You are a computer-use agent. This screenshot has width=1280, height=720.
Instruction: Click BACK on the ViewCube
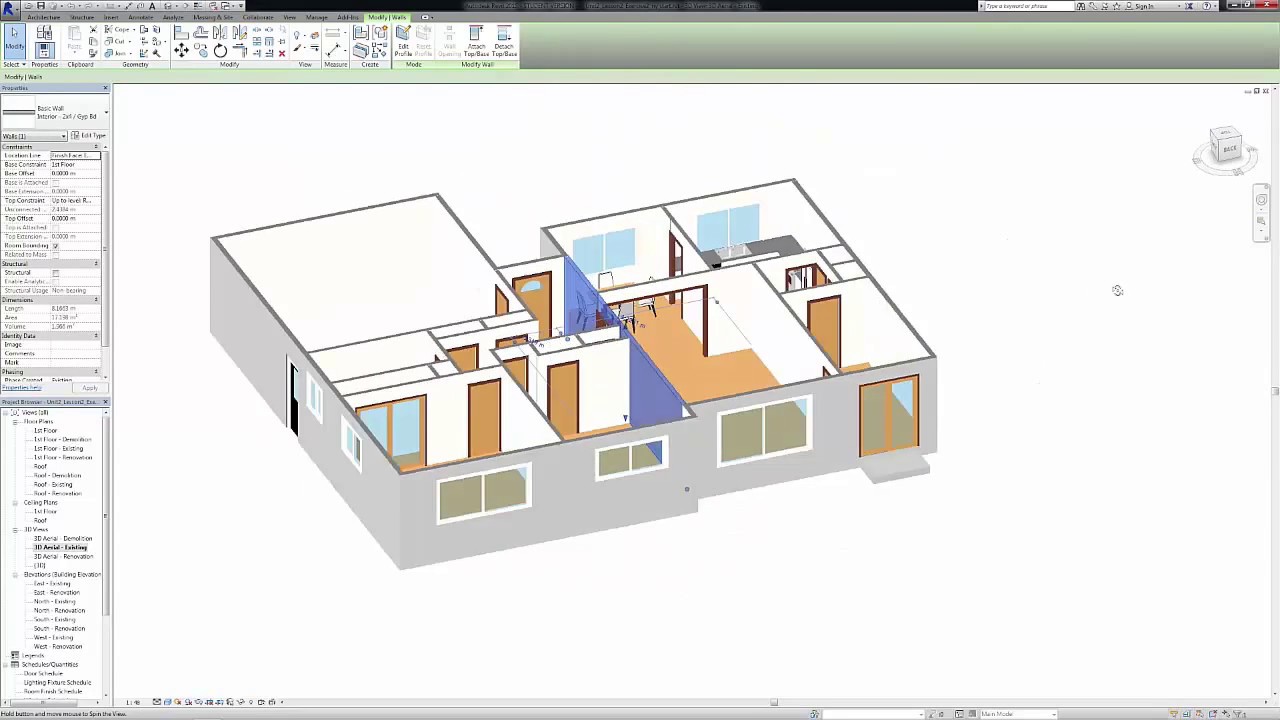coord(1229,148)
